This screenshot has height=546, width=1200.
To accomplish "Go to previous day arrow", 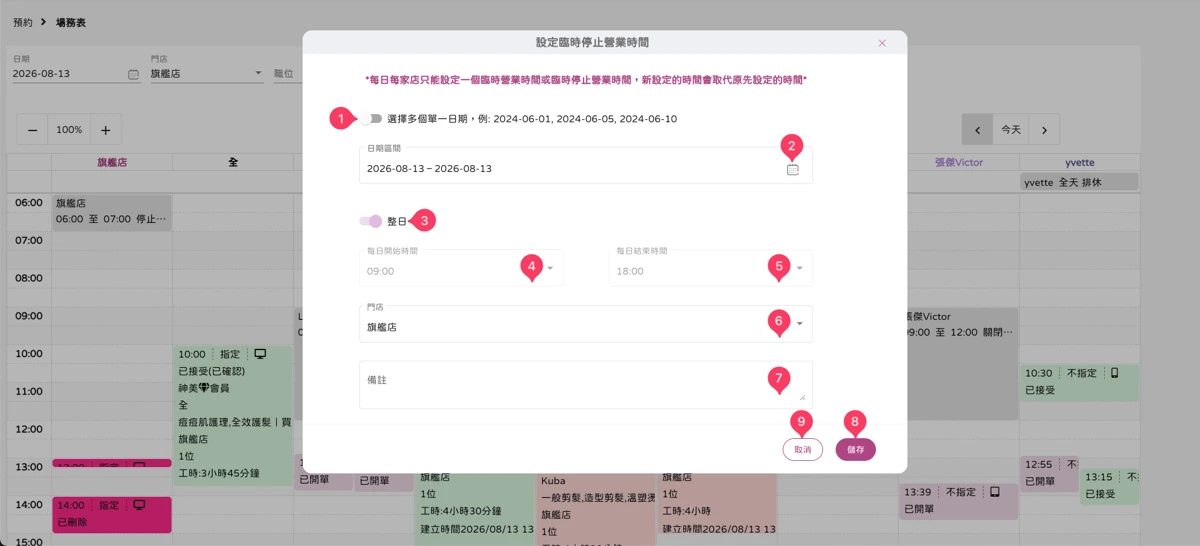I will pyautogui.click(x=977, y=130).
